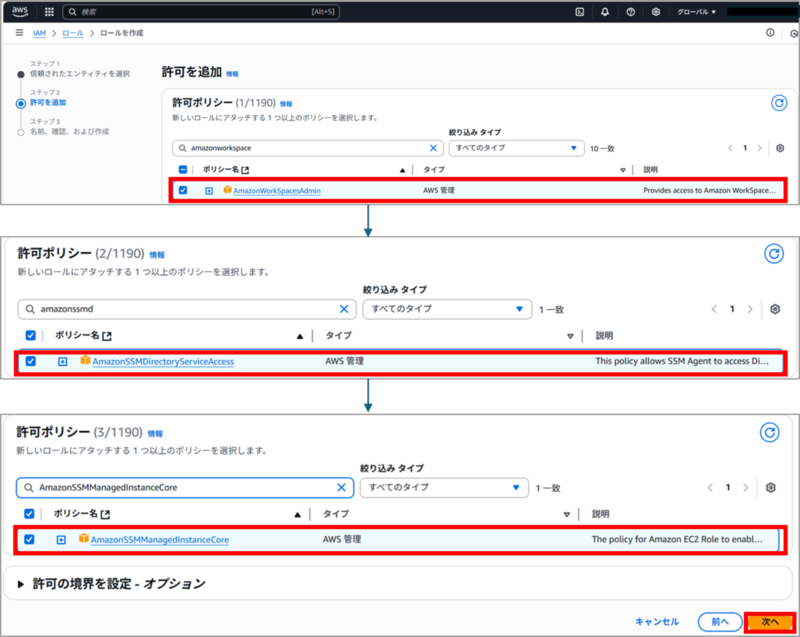The height and width of the screenshot is (637, 800).
Task: Click the タイプ column header in (1/1190) panel
Action: point(434,169)
